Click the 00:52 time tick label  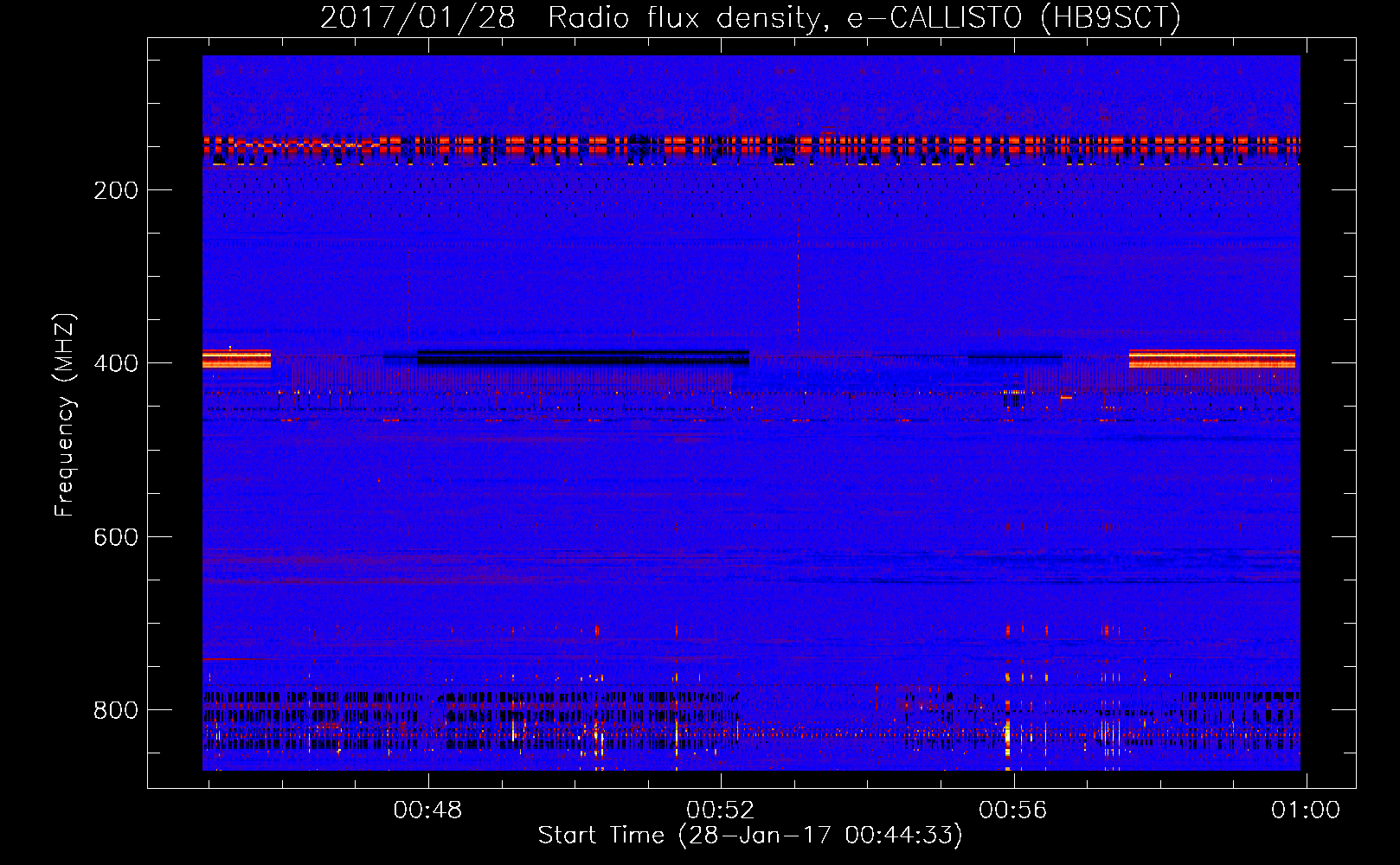click(x=720, y=811)
